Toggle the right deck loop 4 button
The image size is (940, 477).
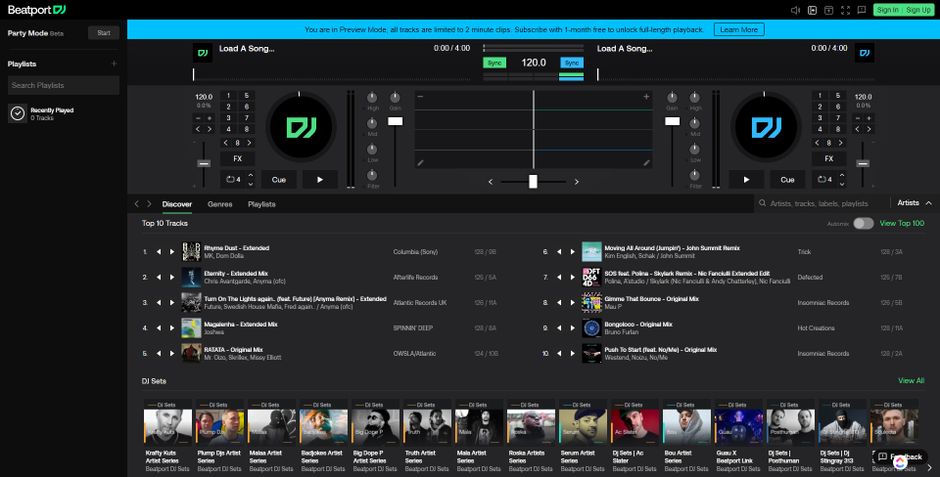pyautogui.click(x=825, y=179)
